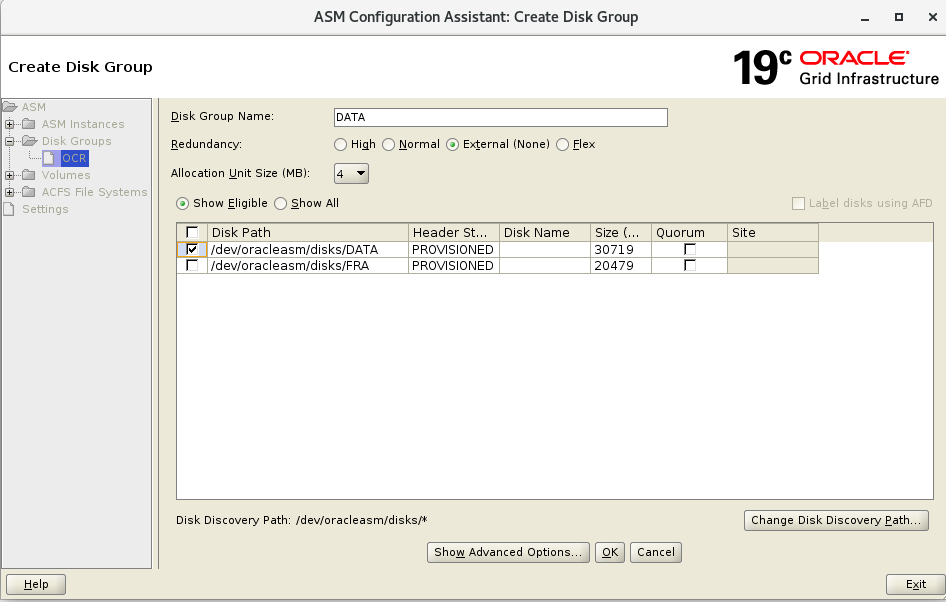Click the Show Advanced Options button
Image resolution: width=946 pixels, height=602 pixels.
point(508,553)
